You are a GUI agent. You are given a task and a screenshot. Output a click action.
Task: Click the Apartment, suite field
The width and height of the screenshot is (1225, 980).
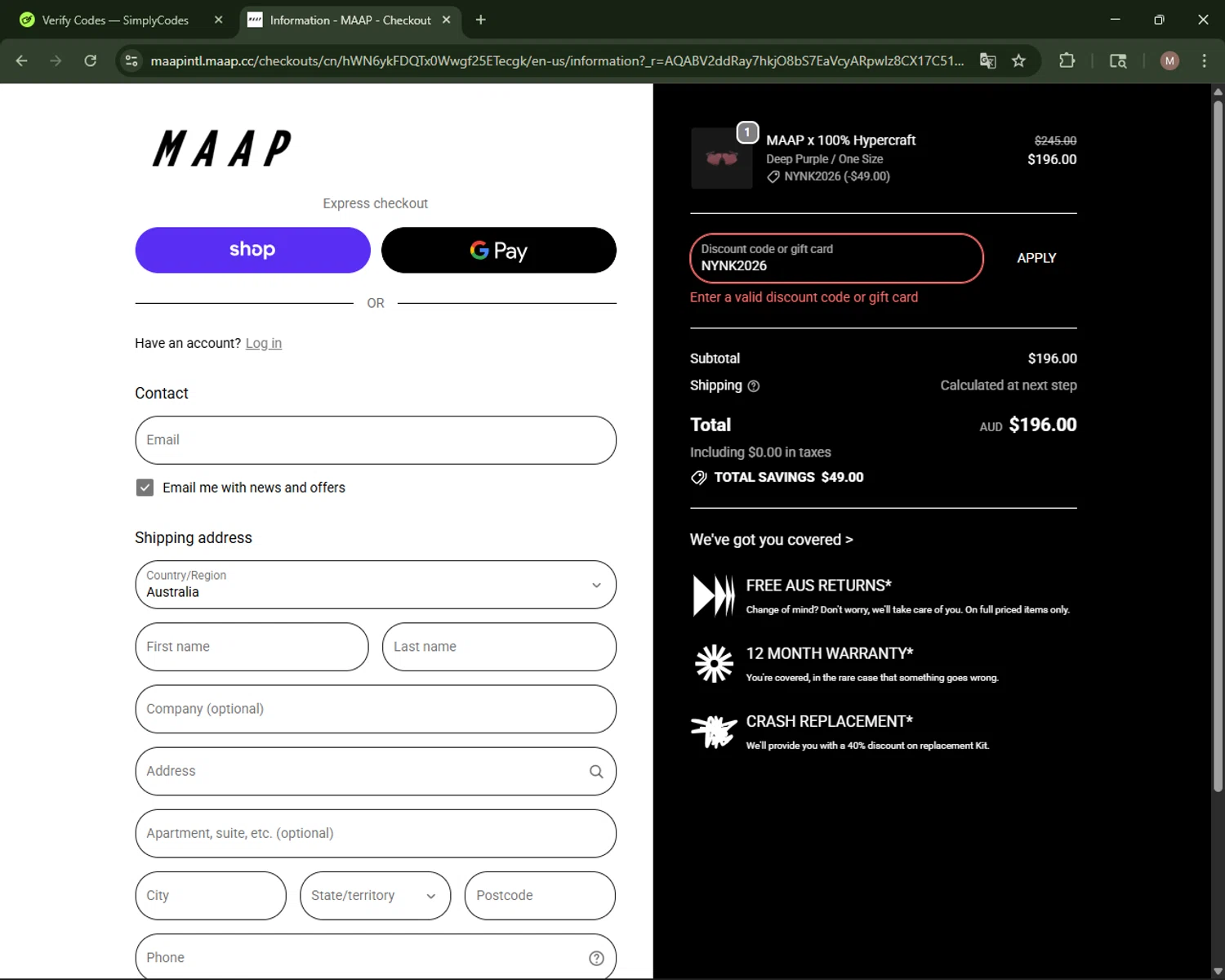376,834
